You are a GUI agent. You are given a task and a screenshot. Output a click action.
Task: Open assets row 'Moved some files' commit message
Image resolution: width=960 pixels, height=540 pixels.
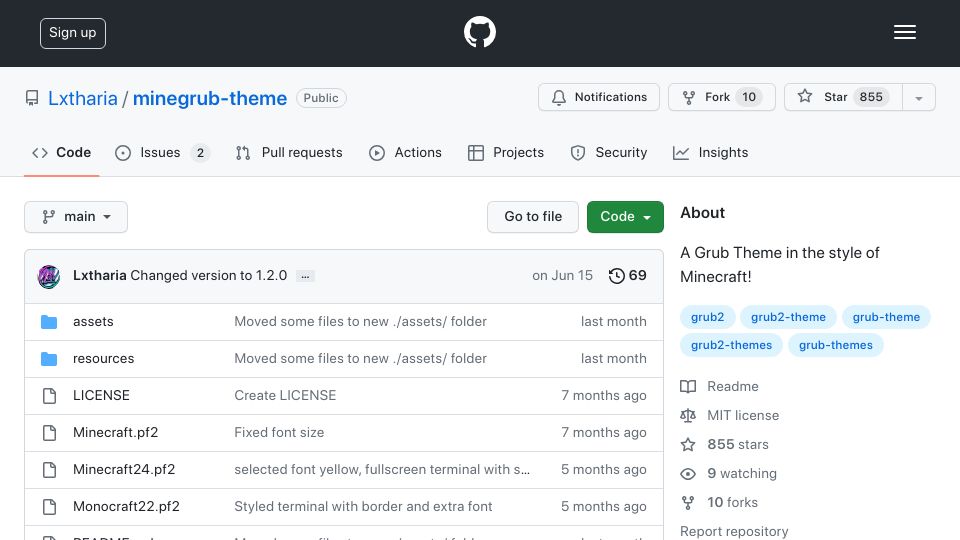coord(361,321)
